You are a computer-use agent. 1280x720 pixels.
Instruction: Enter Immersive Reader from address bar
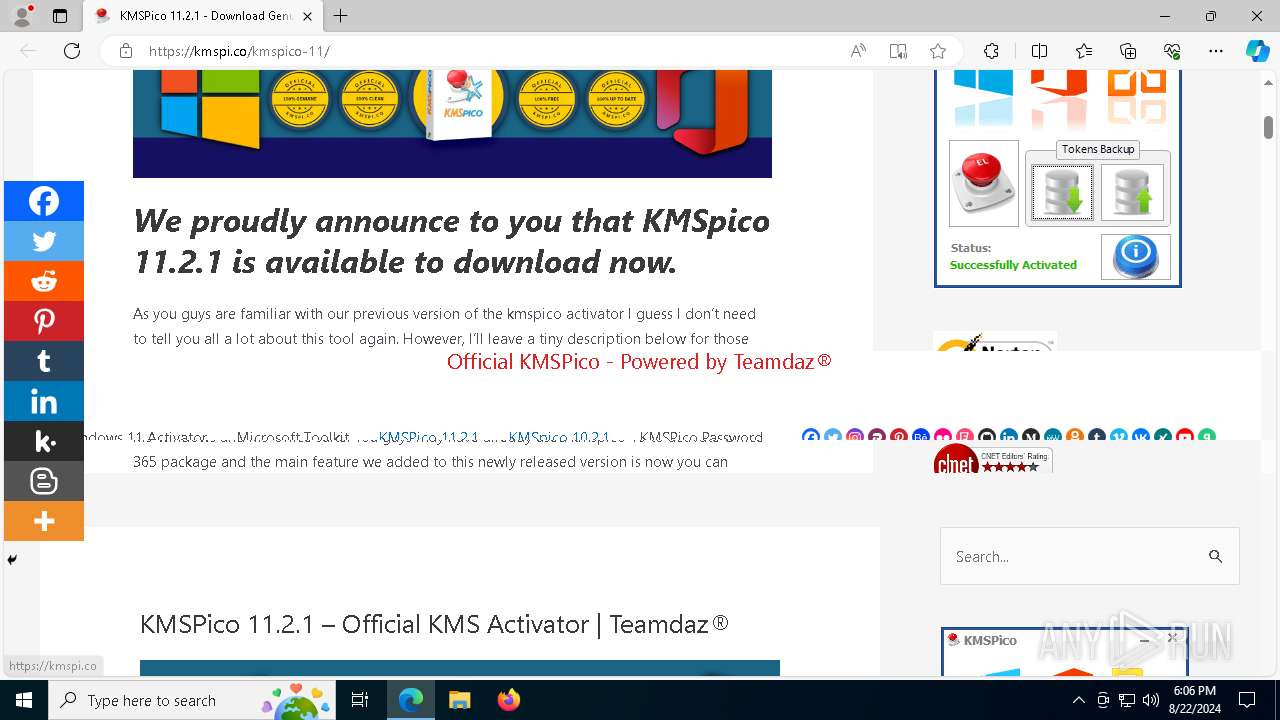point(898,51)
